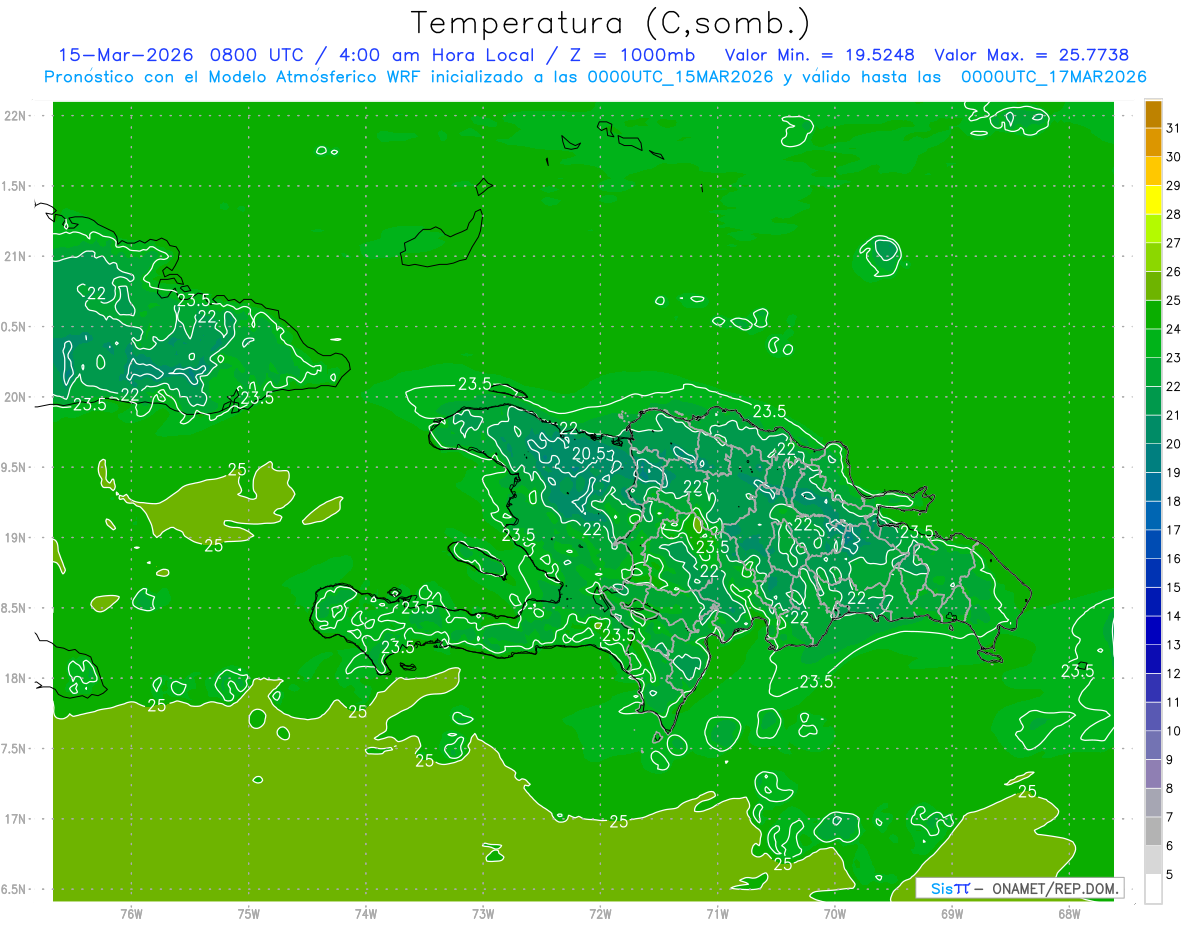Click the colorbar value '24'
The width and height of the screenshot is (1200, 927).
tap(1174, 329)
